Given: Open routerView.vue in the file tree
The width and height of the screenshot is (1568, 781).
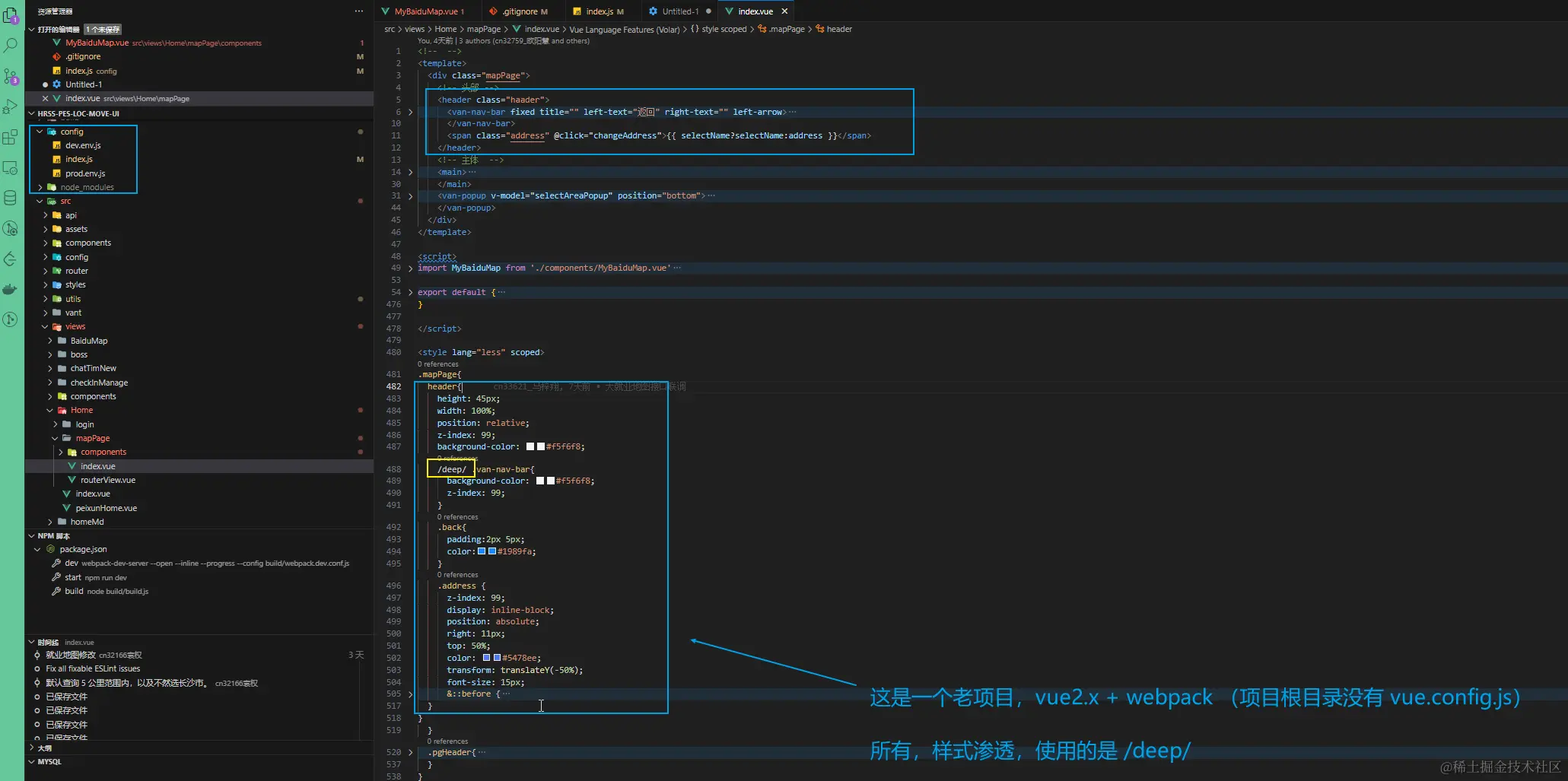Looking at the screenshot, I should (107, 480).
